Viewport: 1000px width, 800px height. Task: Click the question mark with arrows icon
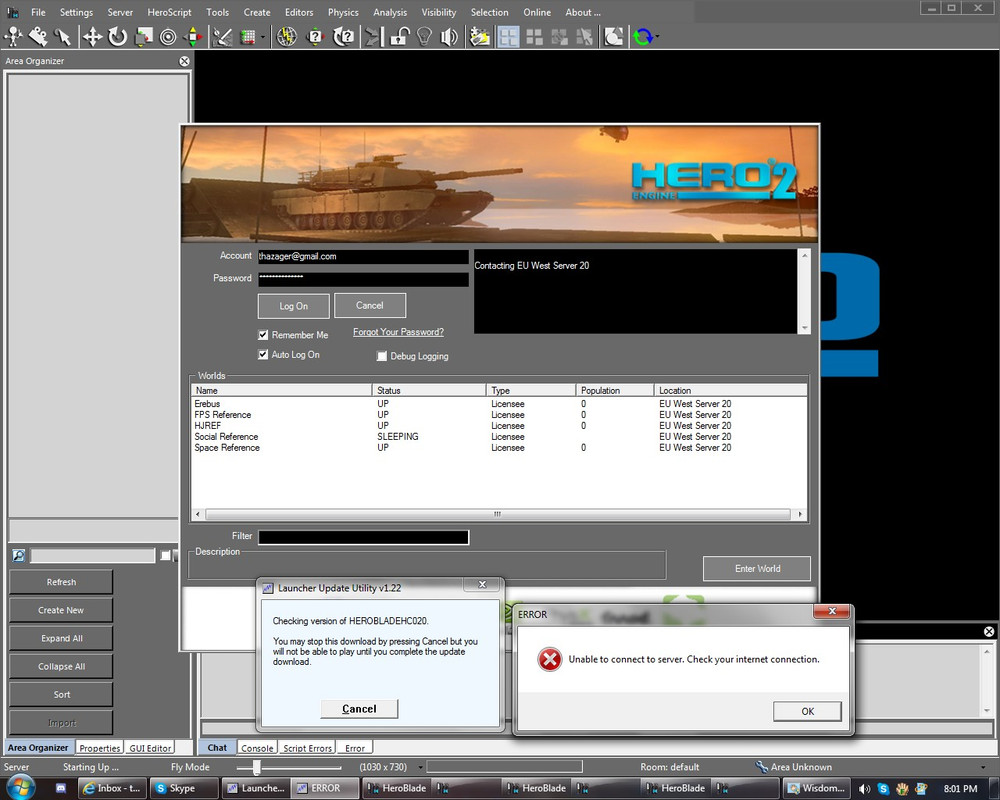(315, 37)
